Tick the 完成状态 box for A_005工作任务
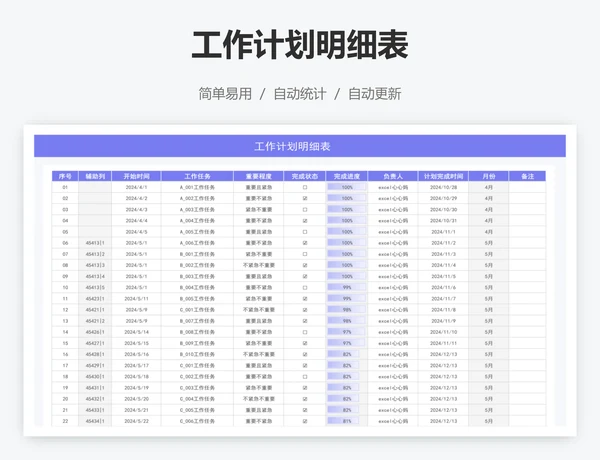The height and width of the screenshot is (460, 600). click(305, 232)
